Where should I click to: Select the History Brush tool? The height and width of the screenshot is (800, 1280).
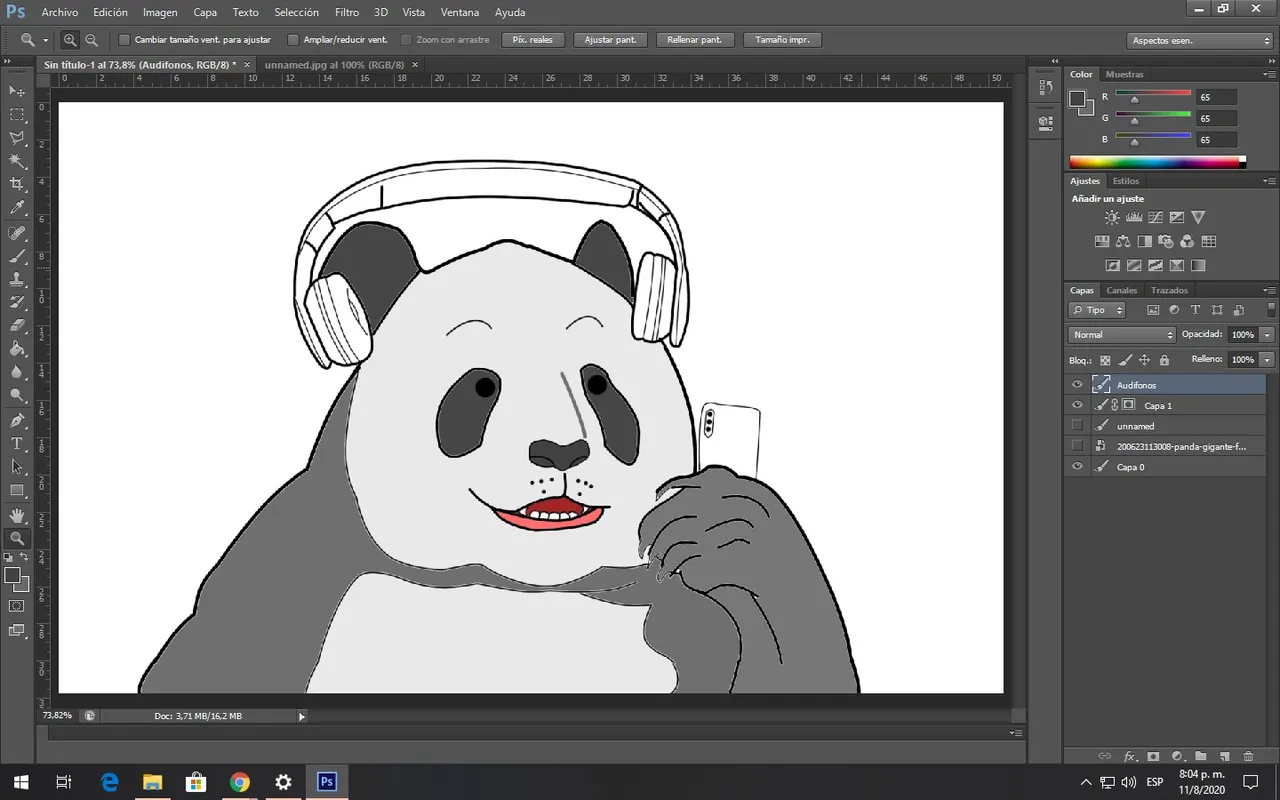[x=17, y=302]
